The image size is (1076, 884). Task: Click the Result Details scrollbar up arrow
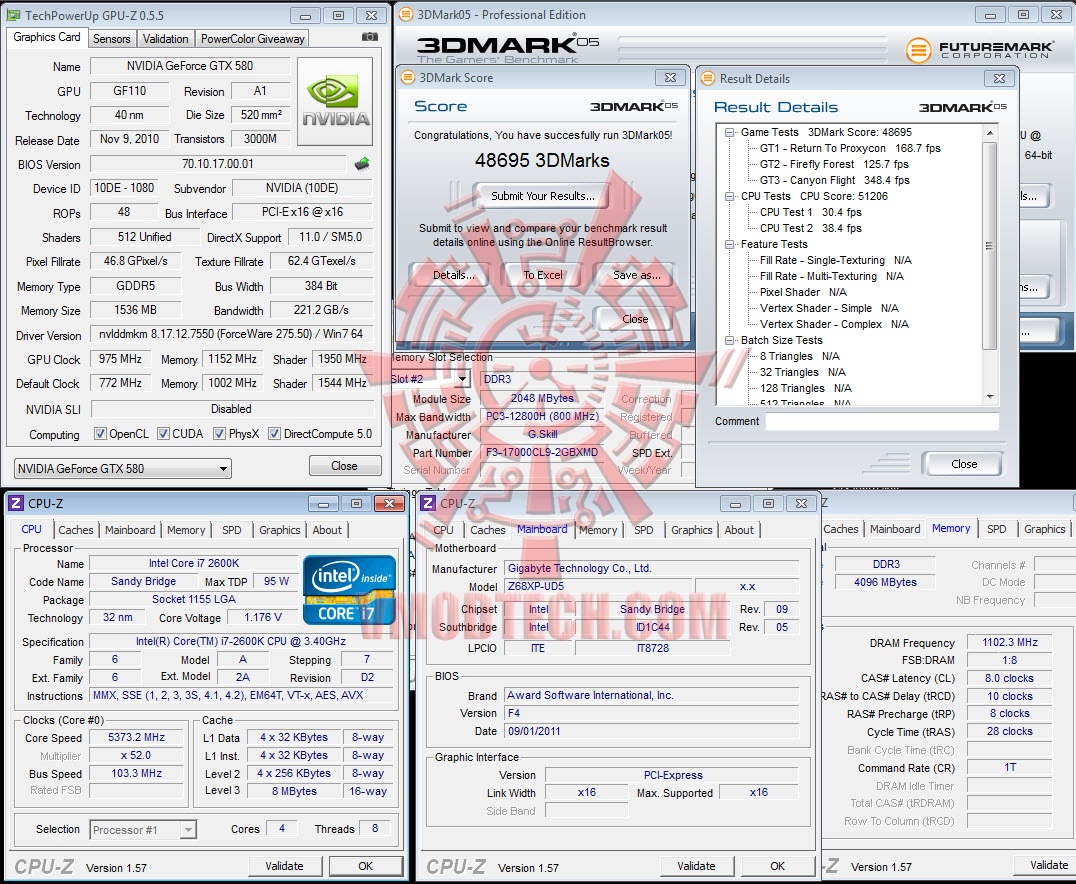coord(990,132)
